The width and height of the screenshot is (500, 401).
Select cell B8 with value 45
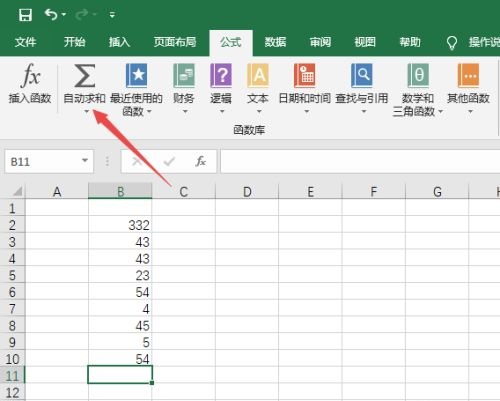pyautogui.click(x=120, y=325)
